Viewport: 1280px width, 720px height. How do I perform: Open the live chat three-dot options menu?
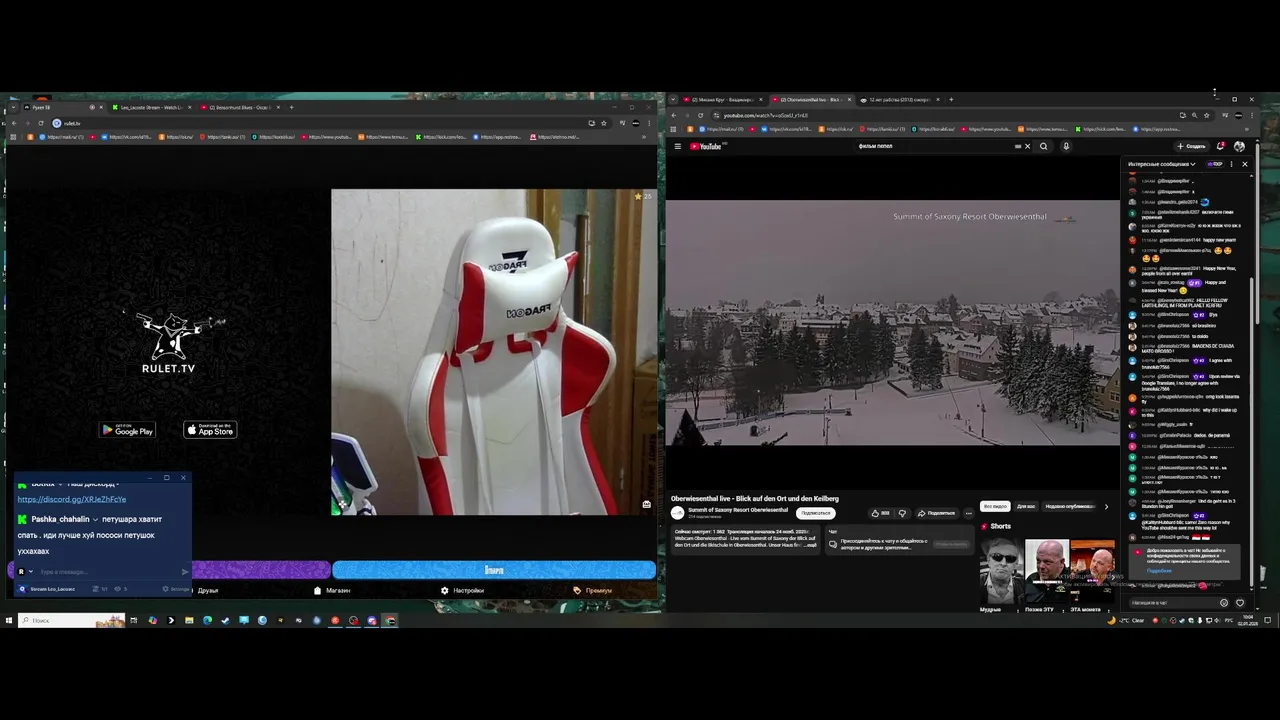point(1231,164)
